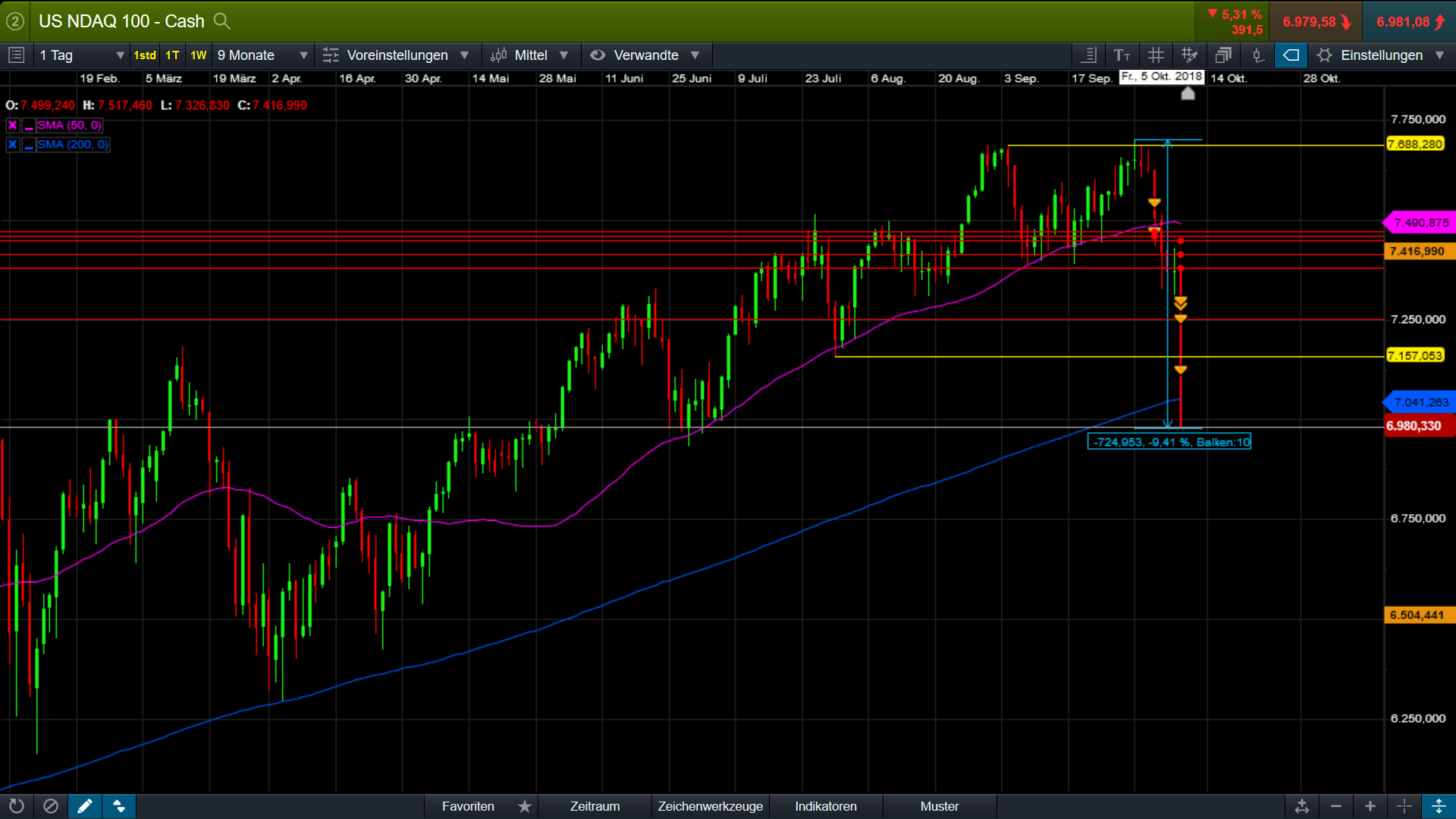The image size is (1456, 819).
Task: Expand the 9 Monate range dropdown
Action: tap(262, 55)
